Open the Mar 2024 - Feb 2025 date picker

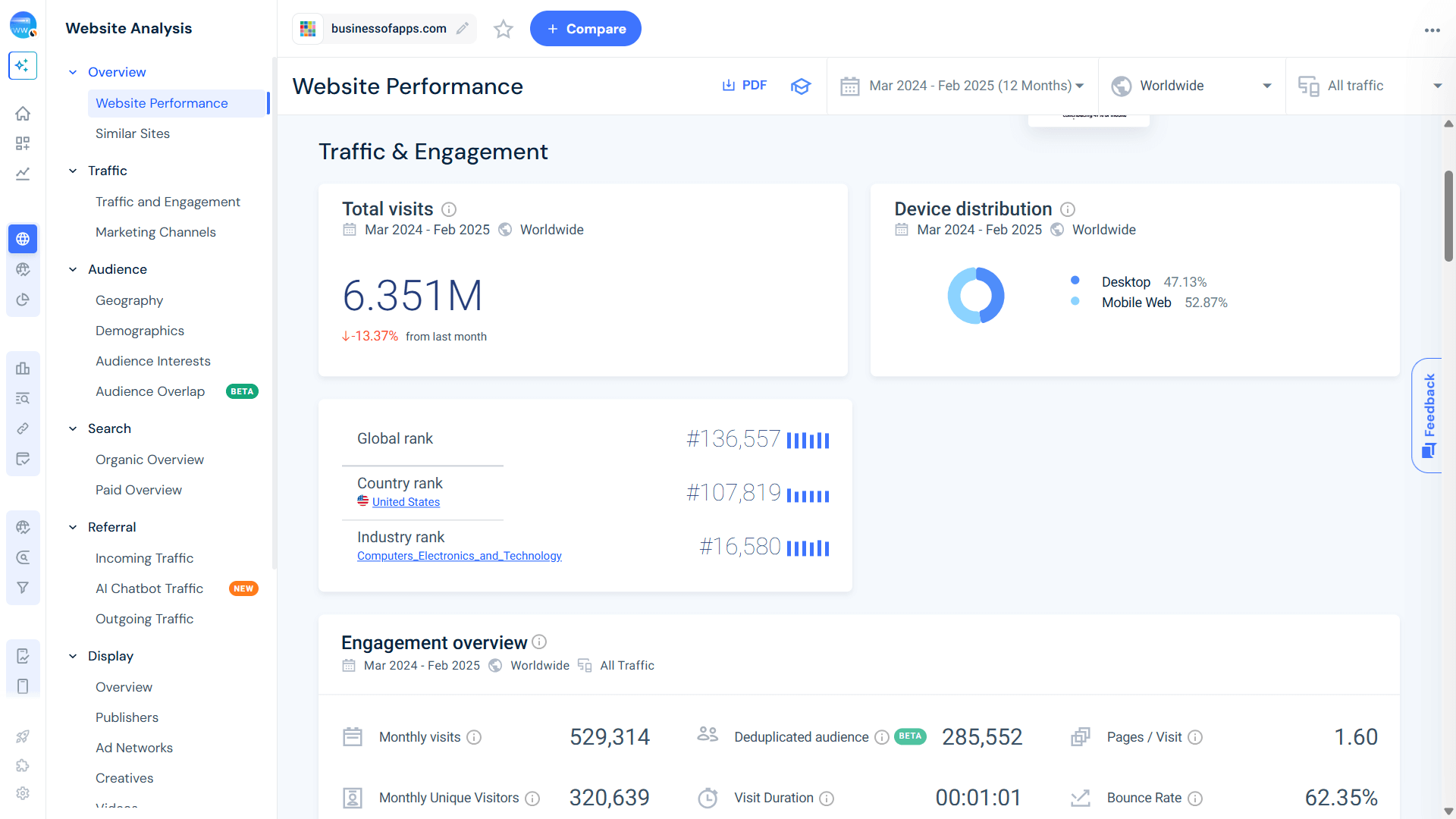[x=962, y=86]
